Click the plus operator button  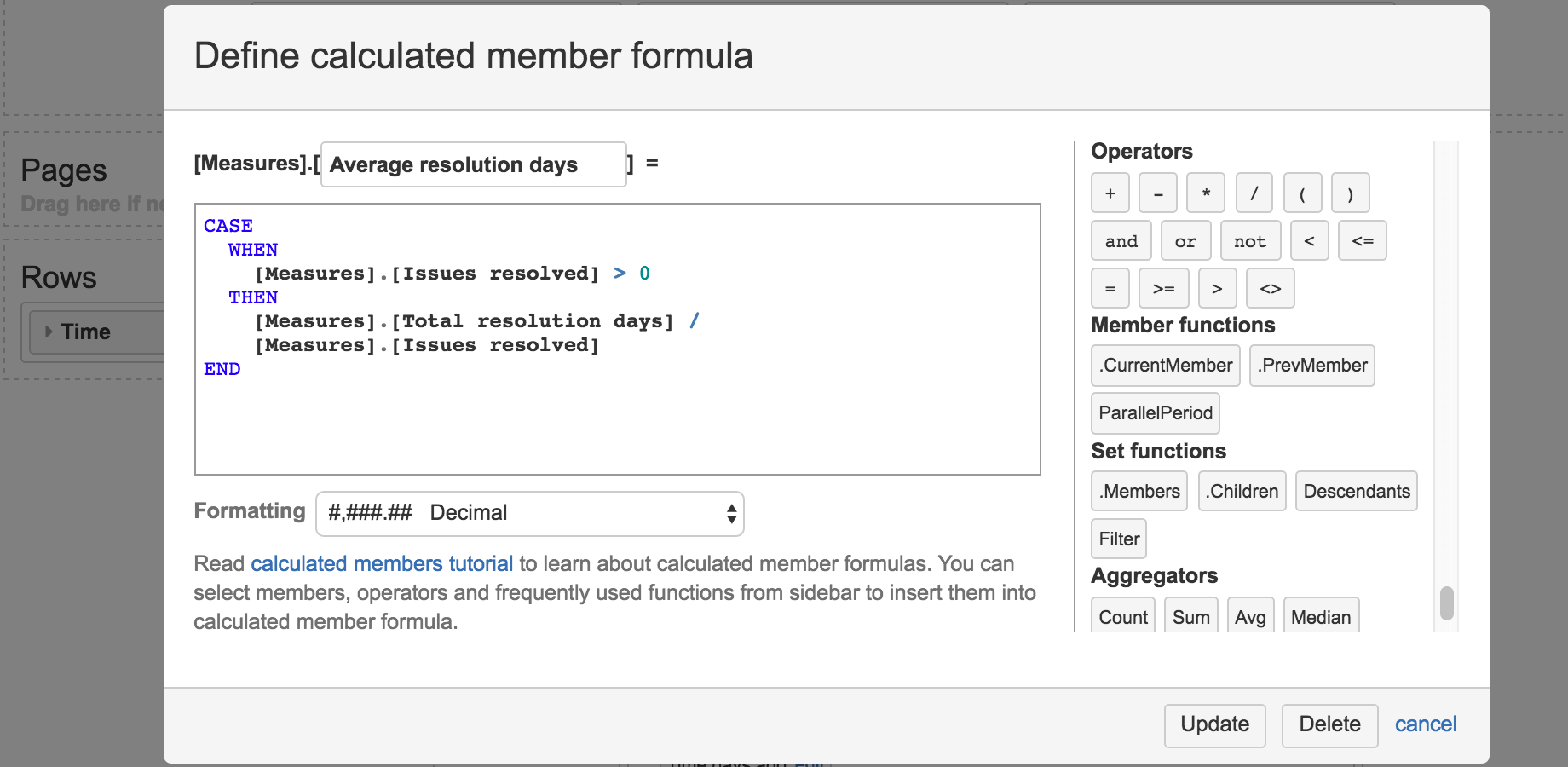1110,193
